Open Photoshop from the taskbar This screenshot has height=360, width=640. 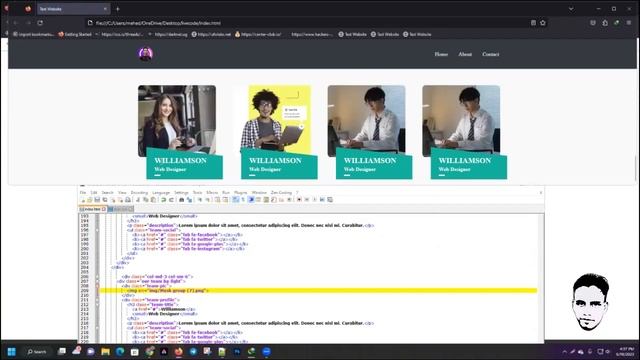(x=237, y=351)
